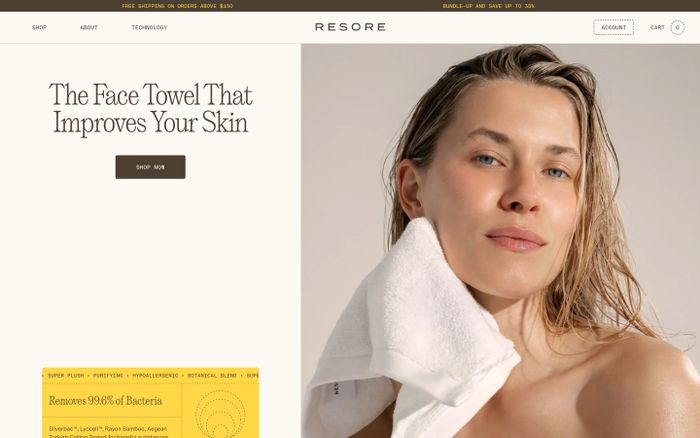Click the Removes 99.6% of Bacteria heading
Image resolution: width=700 pixels, height=438 pixels.
tap(105, 400)
